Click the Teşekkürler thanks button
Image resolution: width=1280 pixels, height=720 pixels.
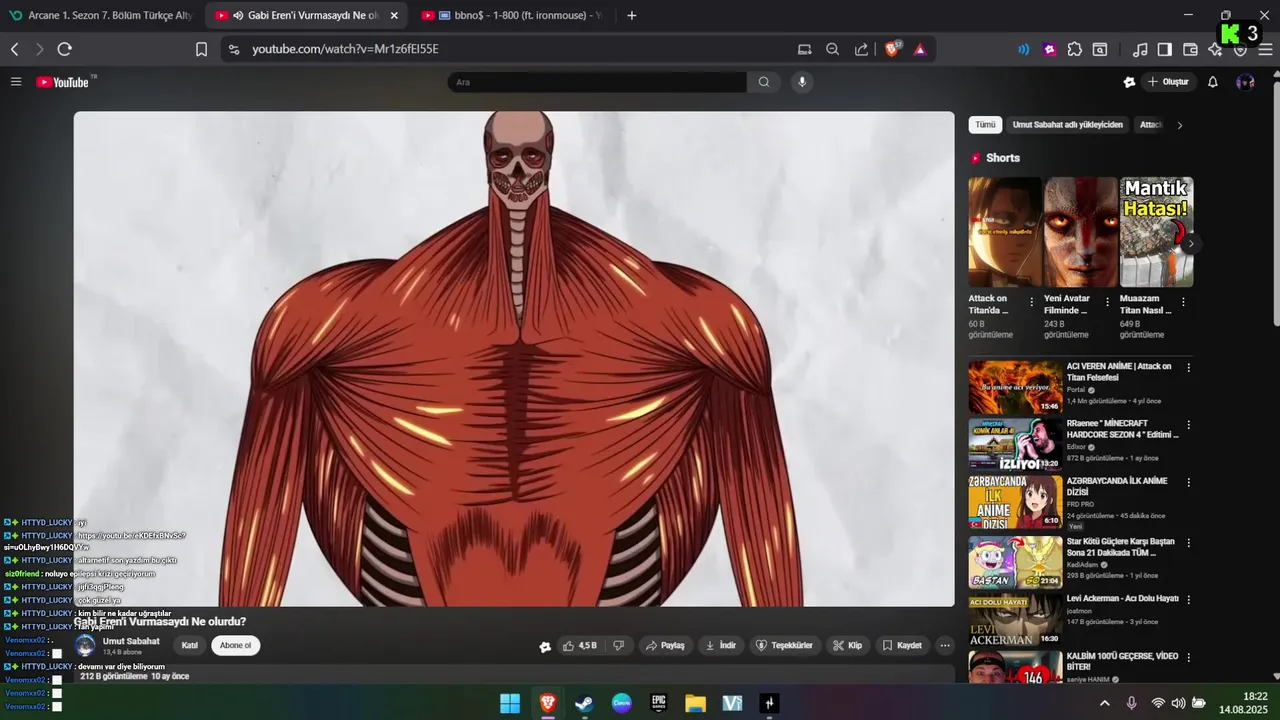784,646
